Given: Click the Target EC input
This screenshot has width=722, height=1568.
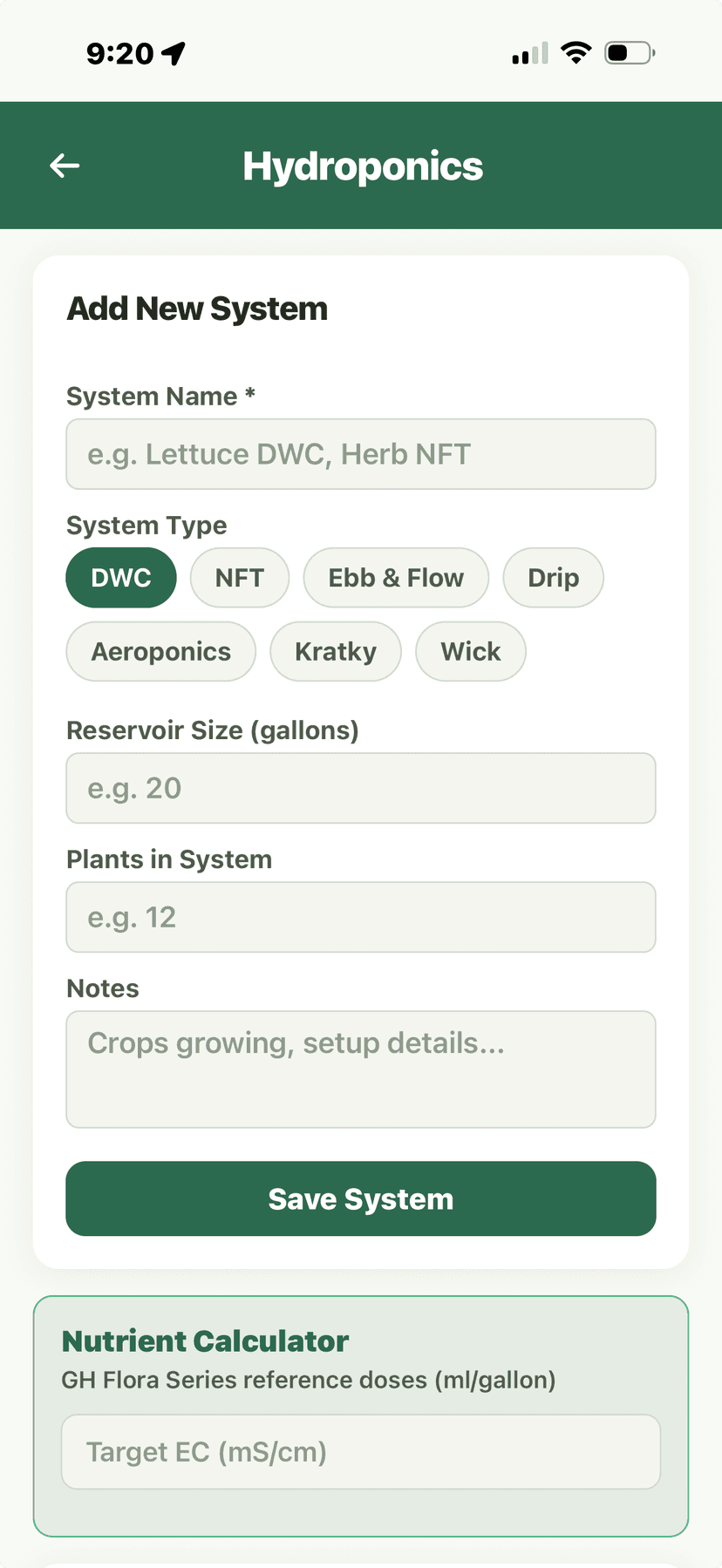Looking at the screenshot, I should point(360,1451).
